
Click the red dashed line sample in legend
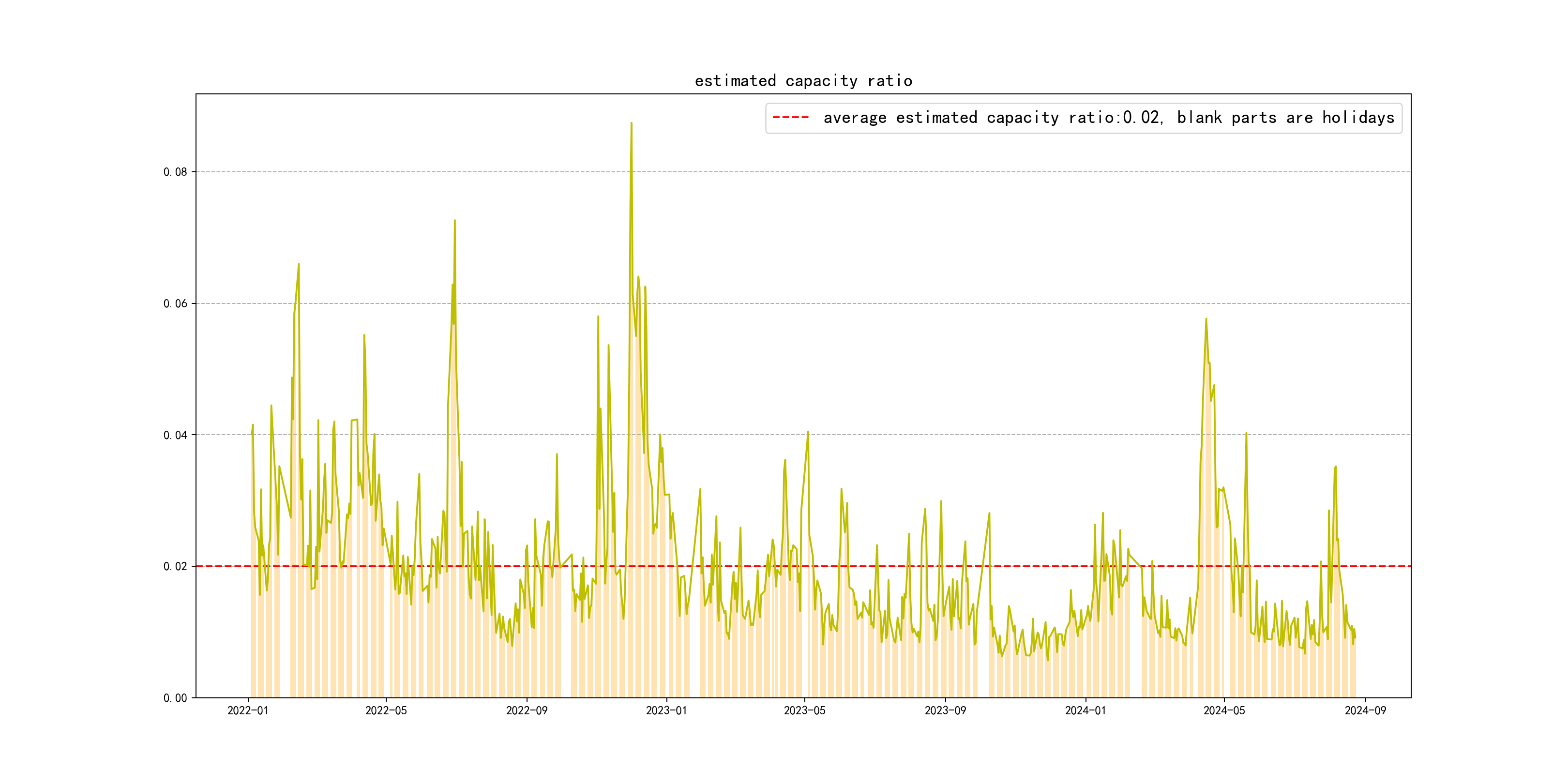pos(790,118)
